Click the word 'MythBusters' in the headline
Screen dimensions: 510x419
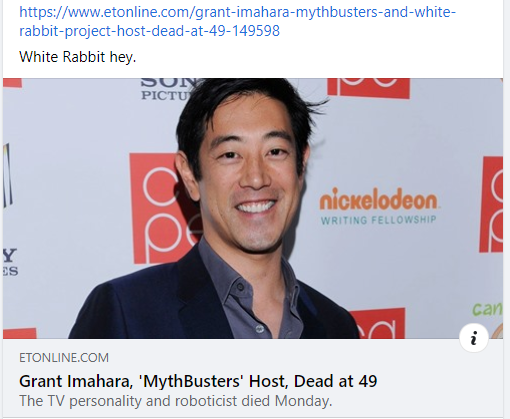point(191,381)
